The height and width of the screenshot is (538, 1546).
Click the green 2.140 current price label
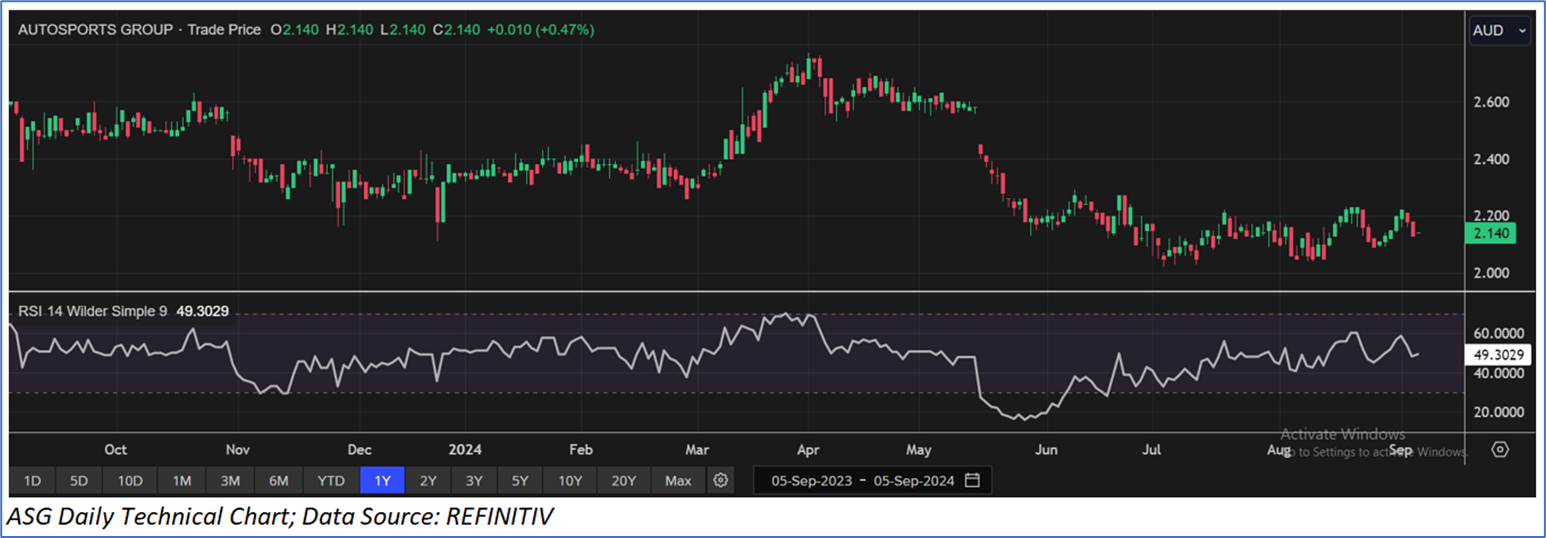click(x=1489, y=234)
